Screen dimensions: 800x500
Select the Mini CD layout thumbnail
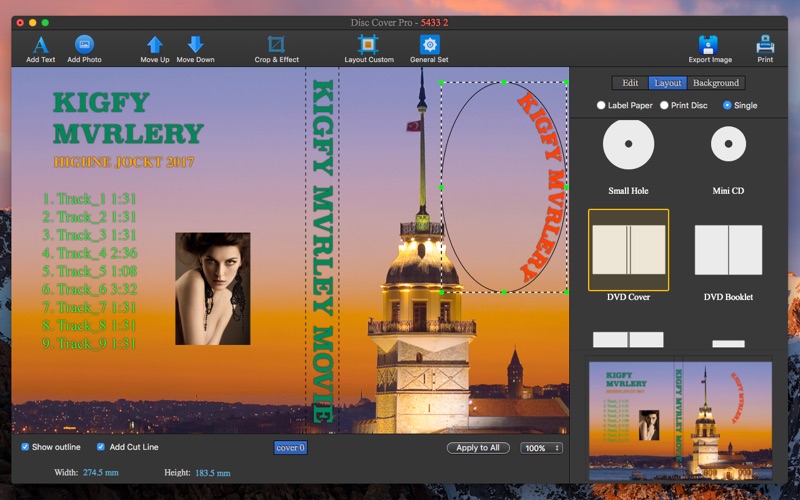727,145
